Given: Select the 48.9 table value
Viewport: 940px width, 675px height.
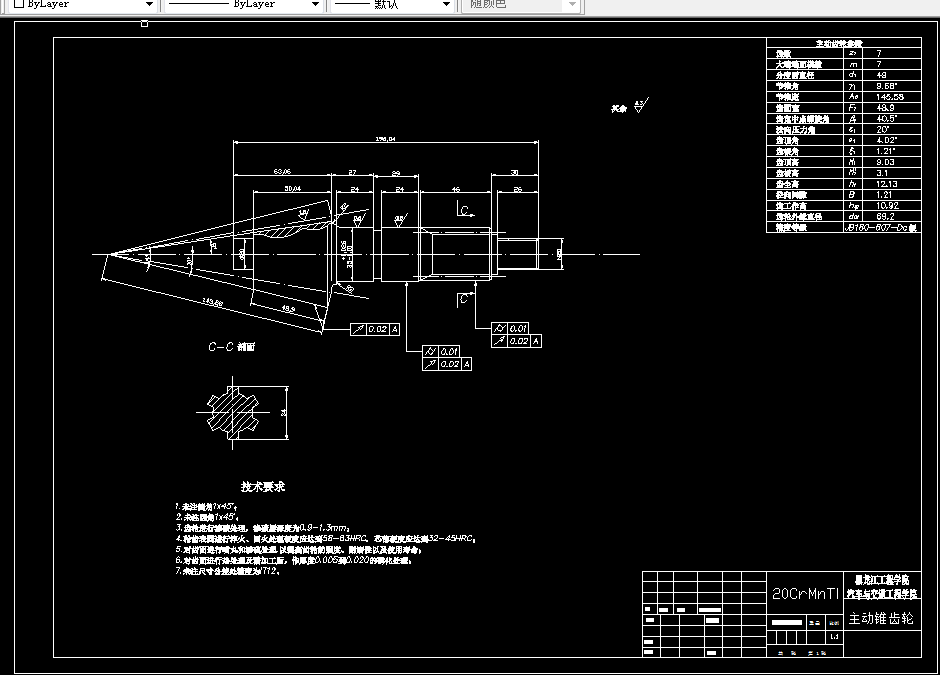Looking at the screenshot, I should tap(885, 108).
